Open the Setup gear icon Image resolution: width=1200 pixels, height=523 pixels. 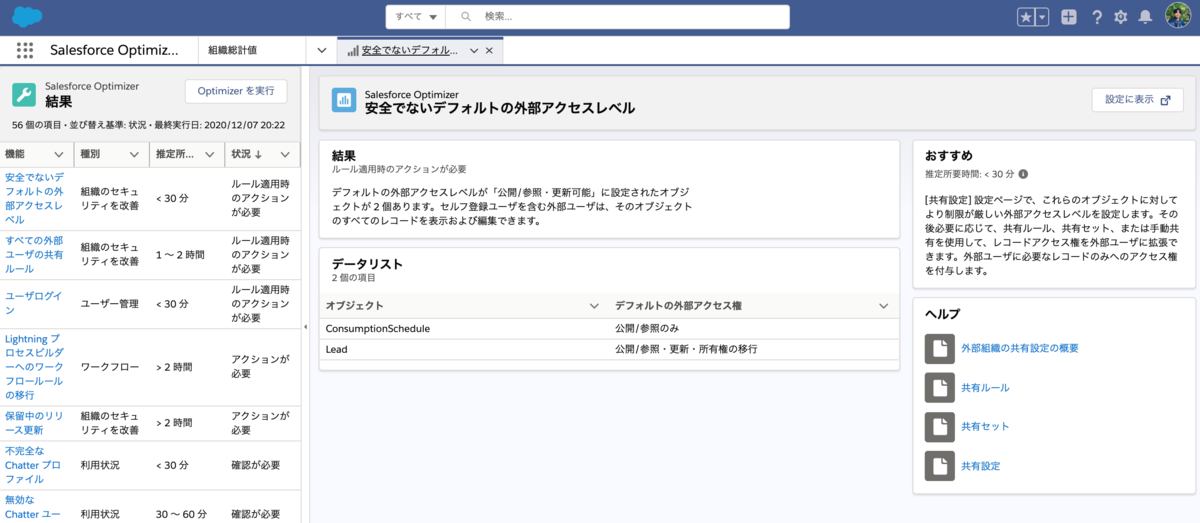coord(1121,17)
